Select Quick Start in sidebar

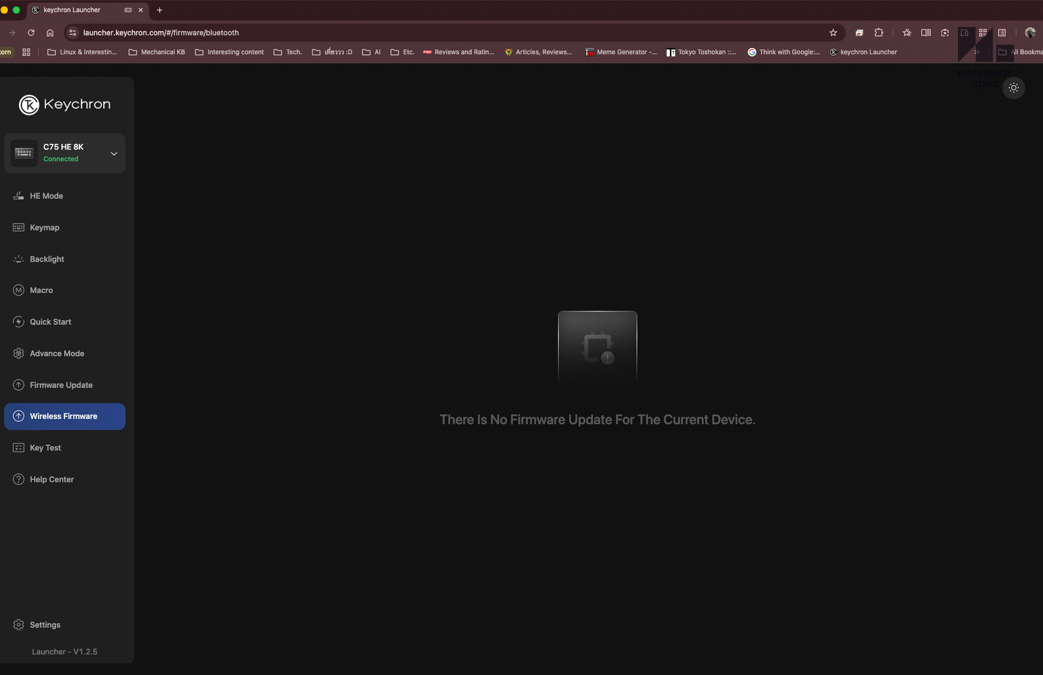click(50, 322)
